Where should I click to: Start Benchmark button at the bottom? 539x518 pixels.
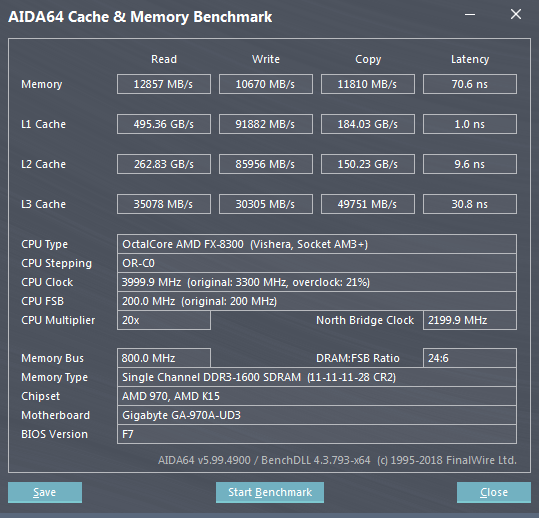pos(270,492)
